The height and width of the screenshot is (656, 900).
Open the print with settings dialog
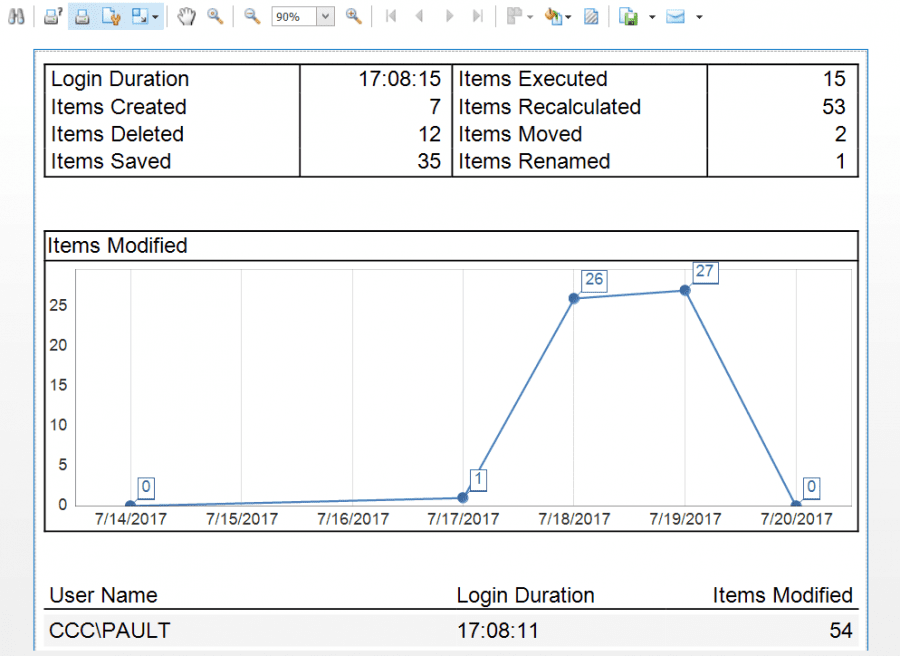(52, 16)
